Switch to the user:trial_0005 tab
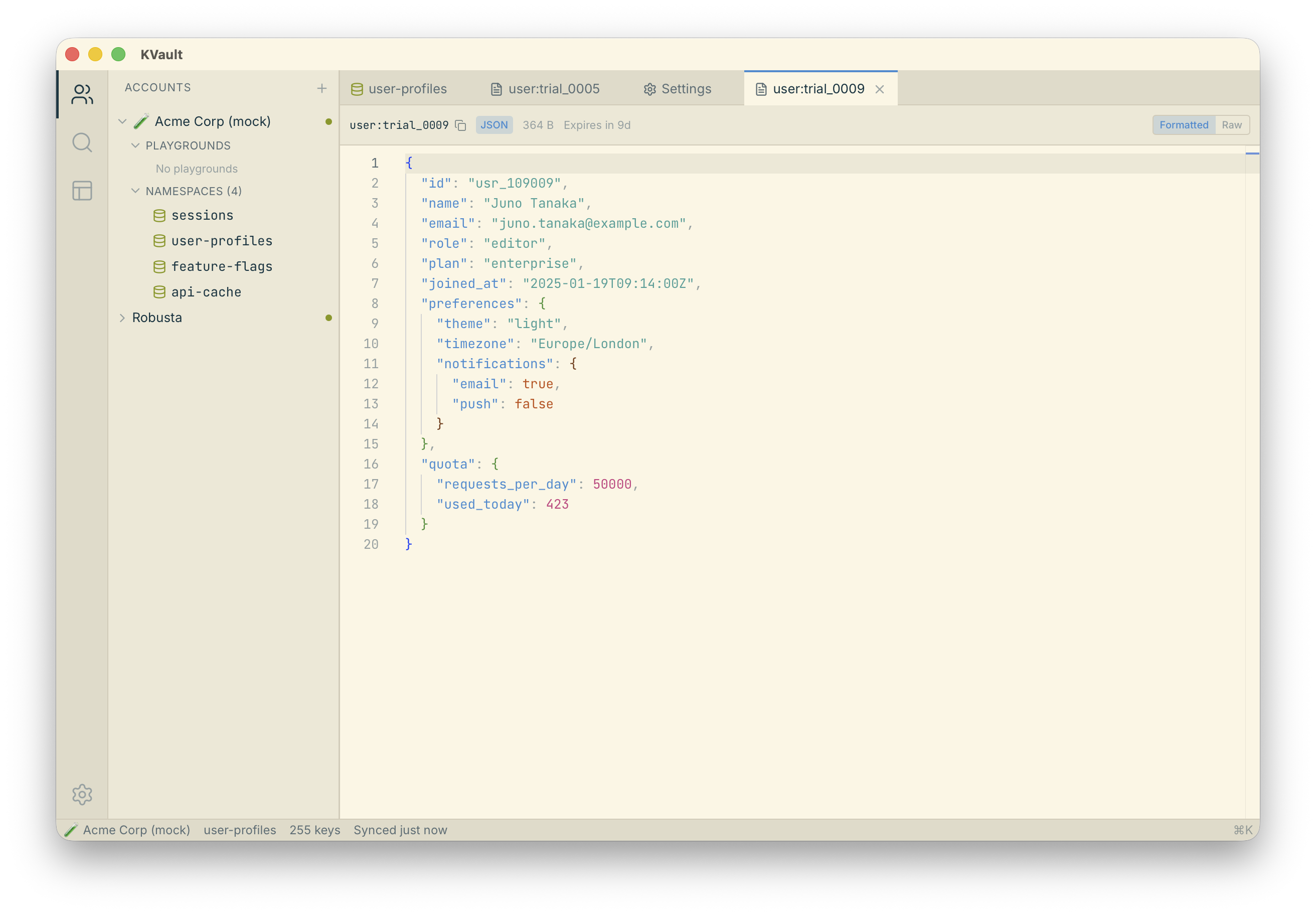This screenshot has width=1316, height=915. pyautogui.click(x=545, y=89)
